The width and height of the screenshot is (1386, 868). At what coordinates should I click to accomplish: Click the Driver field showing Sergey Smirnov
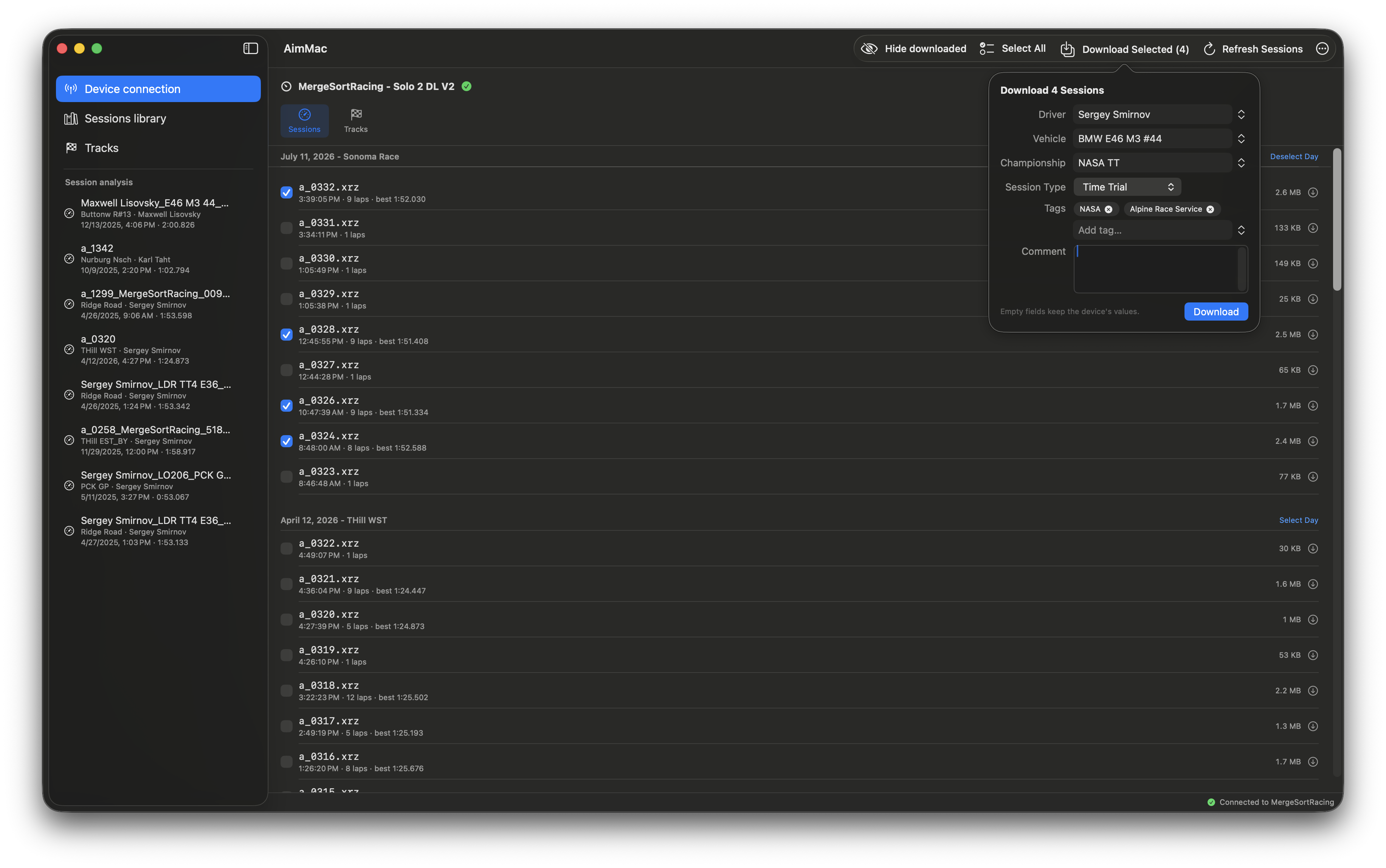tap(1152, 114)
